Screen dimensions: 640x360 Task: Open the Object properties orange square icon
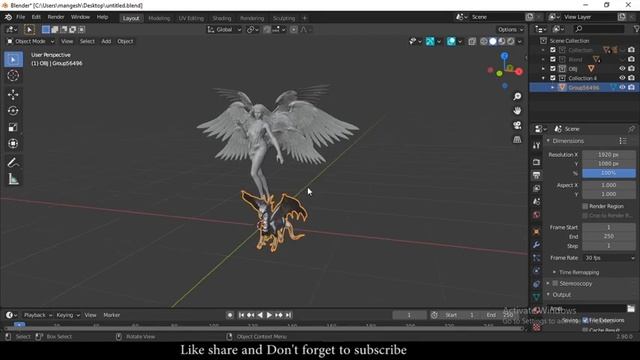click(536, 231)
